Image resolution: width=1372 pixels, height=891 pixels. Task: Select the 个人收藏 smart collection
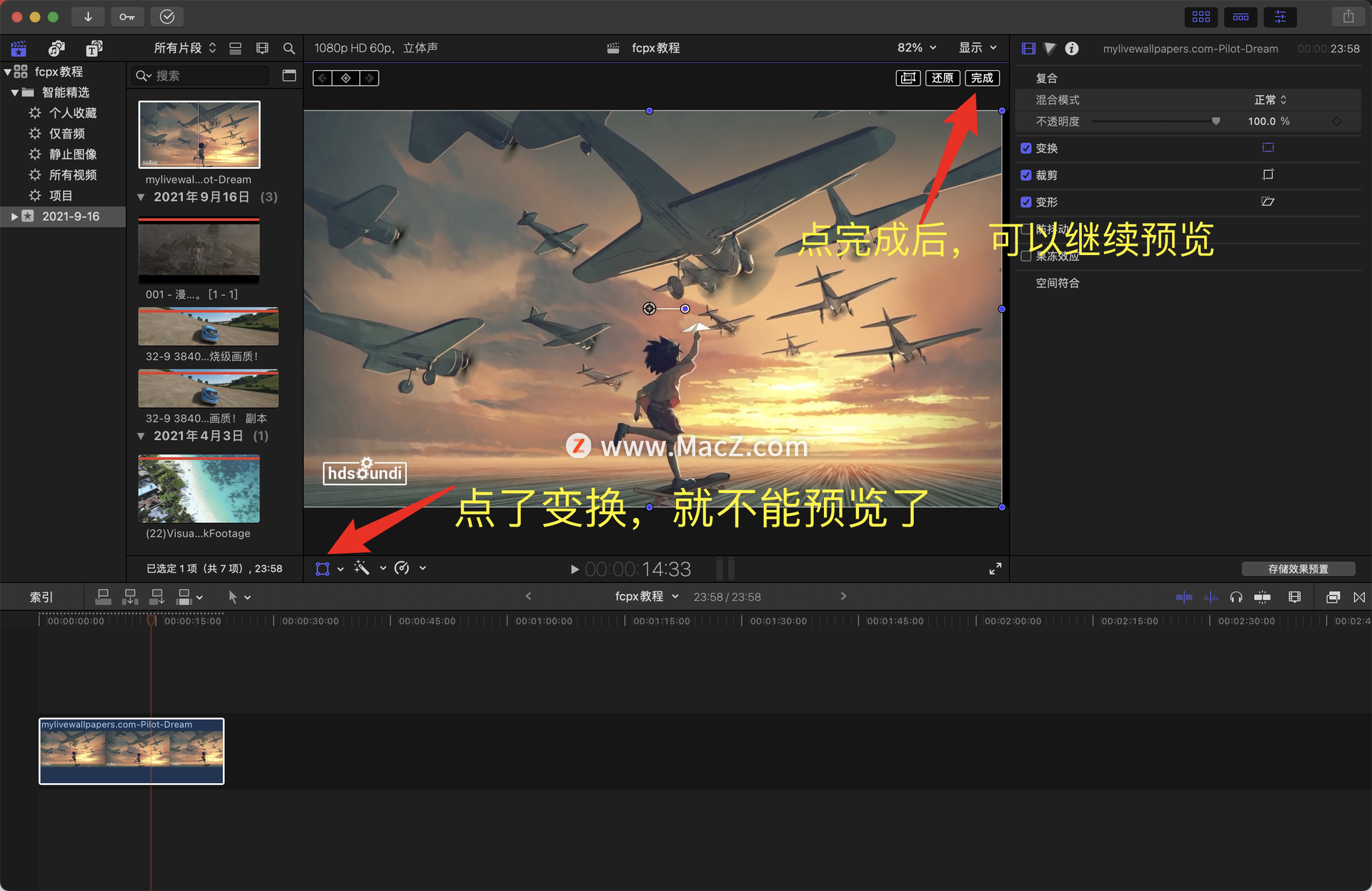[72, 113]
